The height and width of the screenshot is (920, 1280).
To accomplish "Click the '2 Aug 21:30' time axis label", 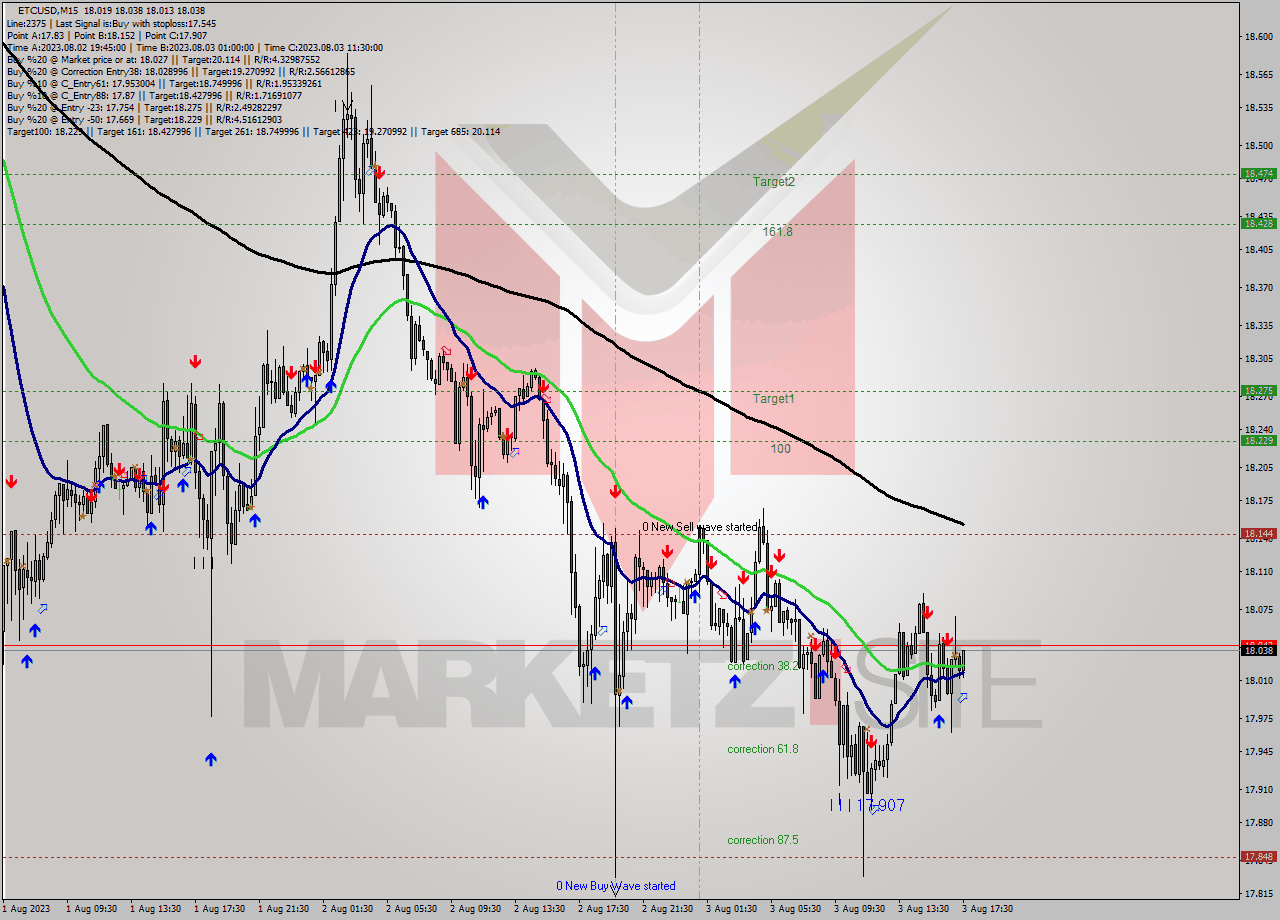I will point(667,909).
